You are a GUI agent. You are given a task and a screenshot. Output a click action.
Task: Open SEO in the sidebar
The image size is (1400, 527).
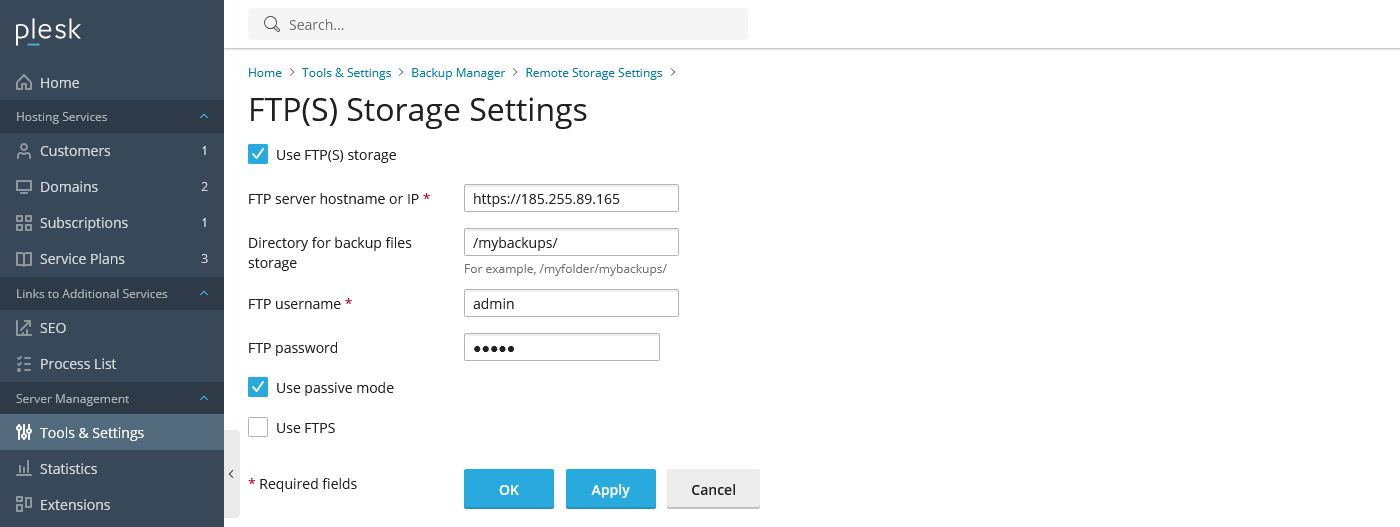112,328
